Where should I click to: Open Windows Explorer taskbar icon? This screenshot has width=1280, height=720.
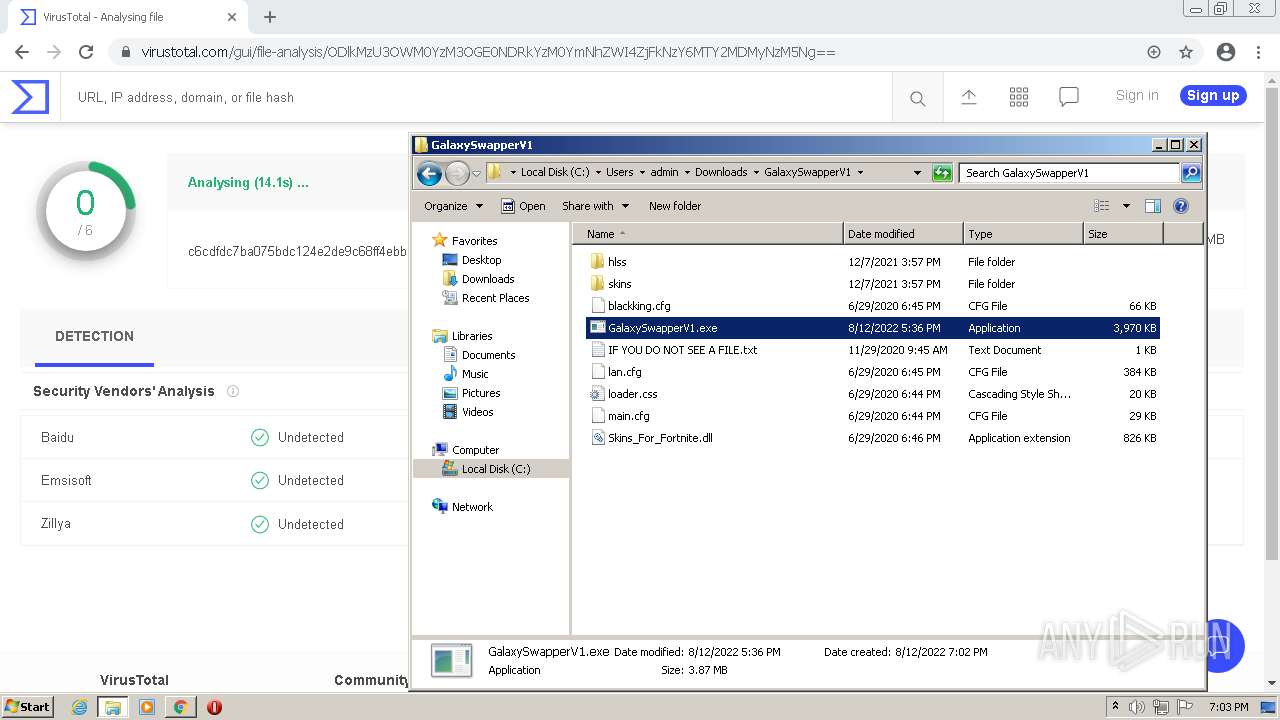click(x=113, y=707)
